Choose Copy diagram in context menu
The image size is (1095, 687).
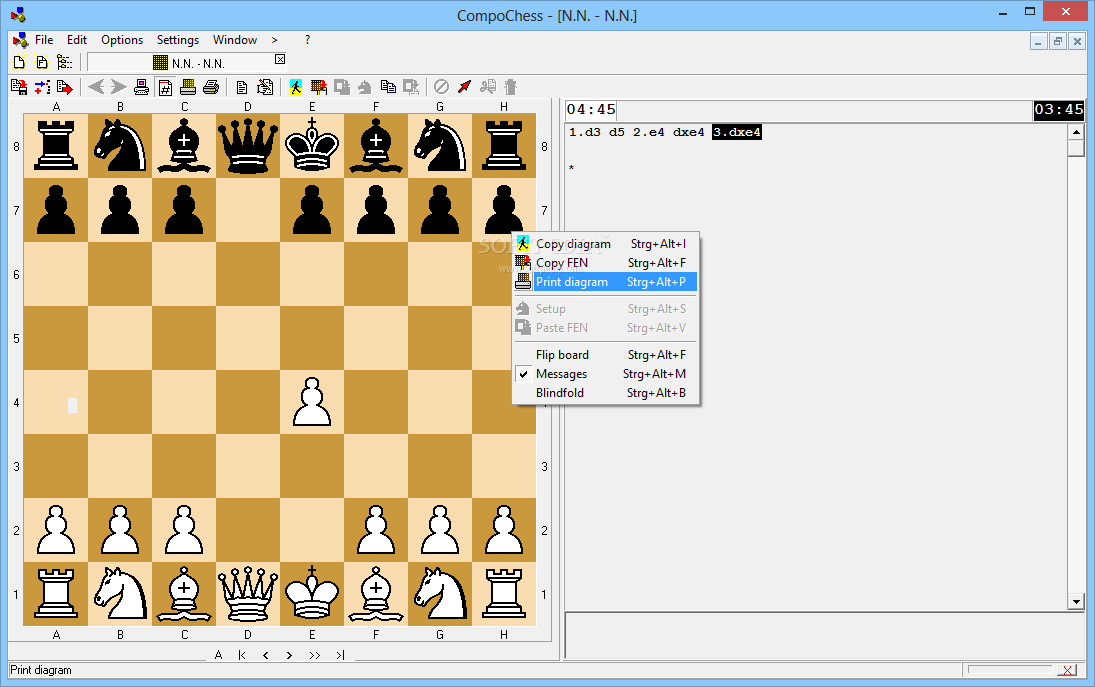(605, 244)
